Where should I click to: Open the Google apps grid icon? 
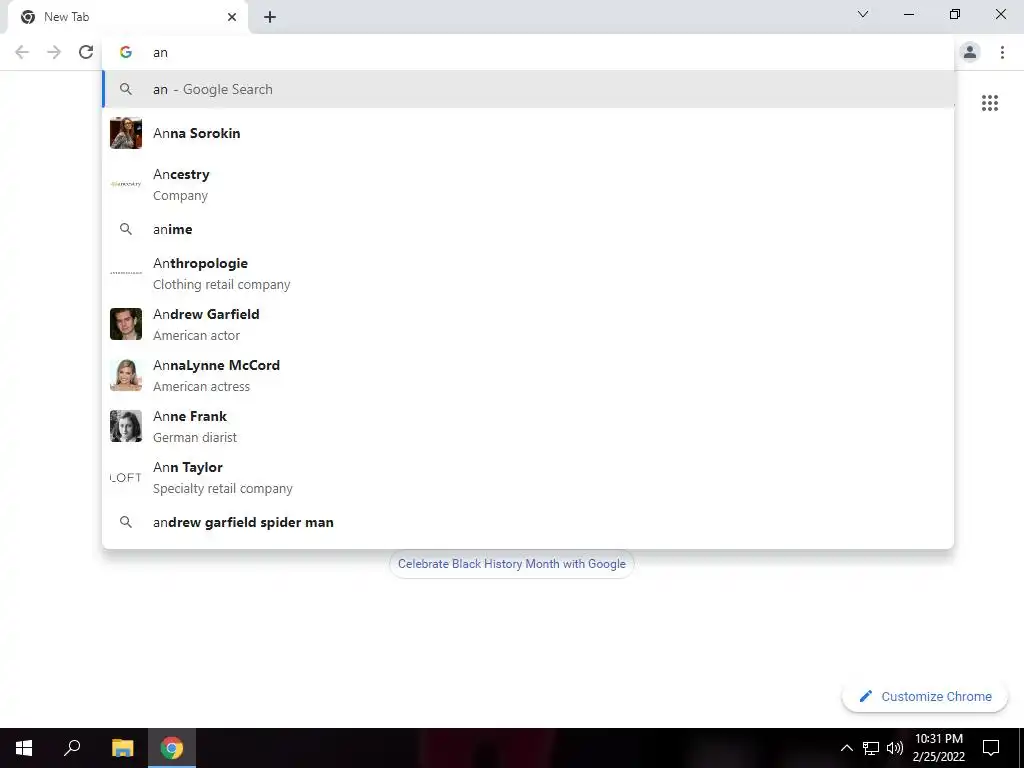(989, 103)
